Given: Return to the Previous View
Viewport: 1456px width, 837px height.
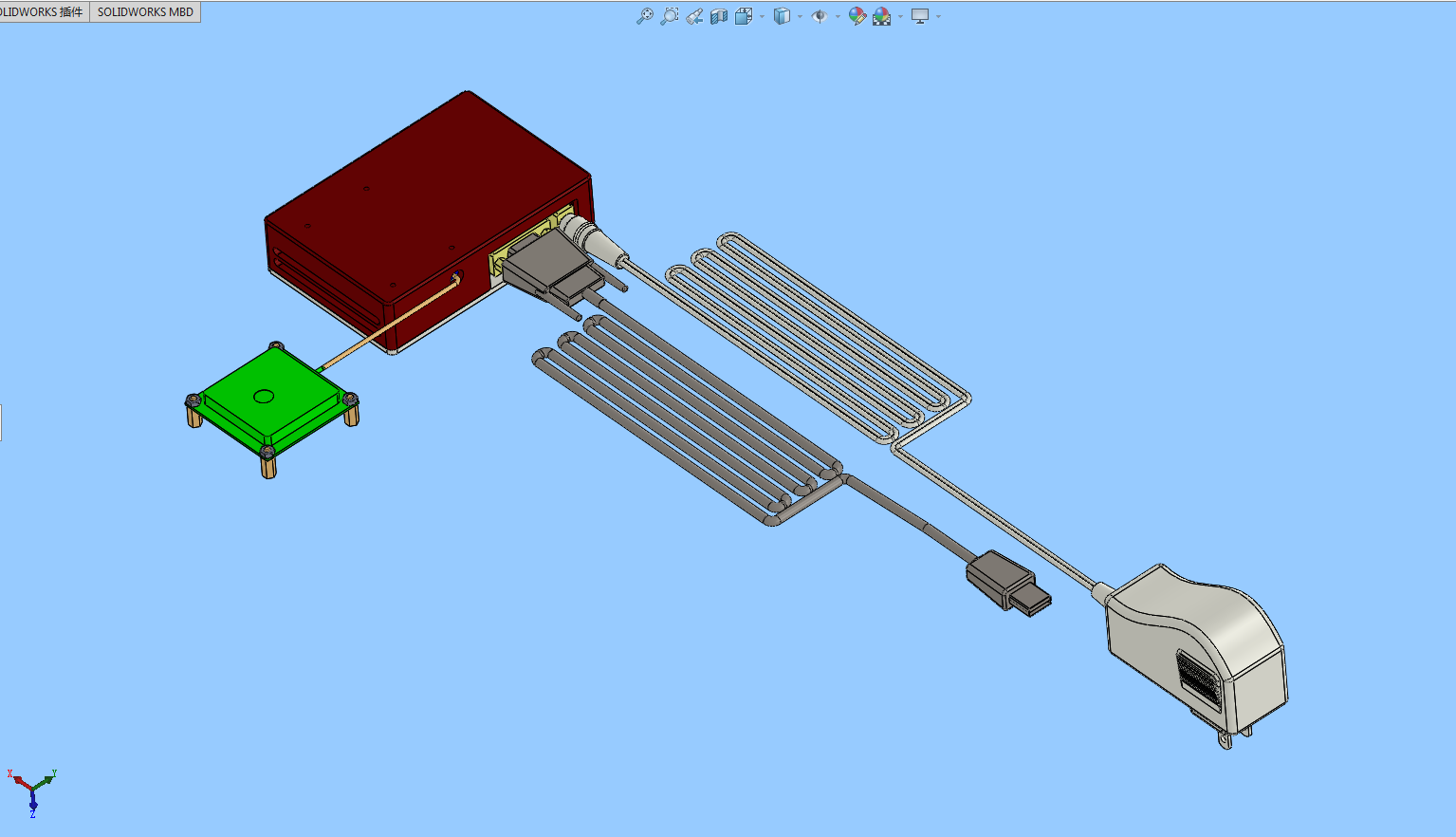Looking at the screenshot, I should [x=694, y=16].
